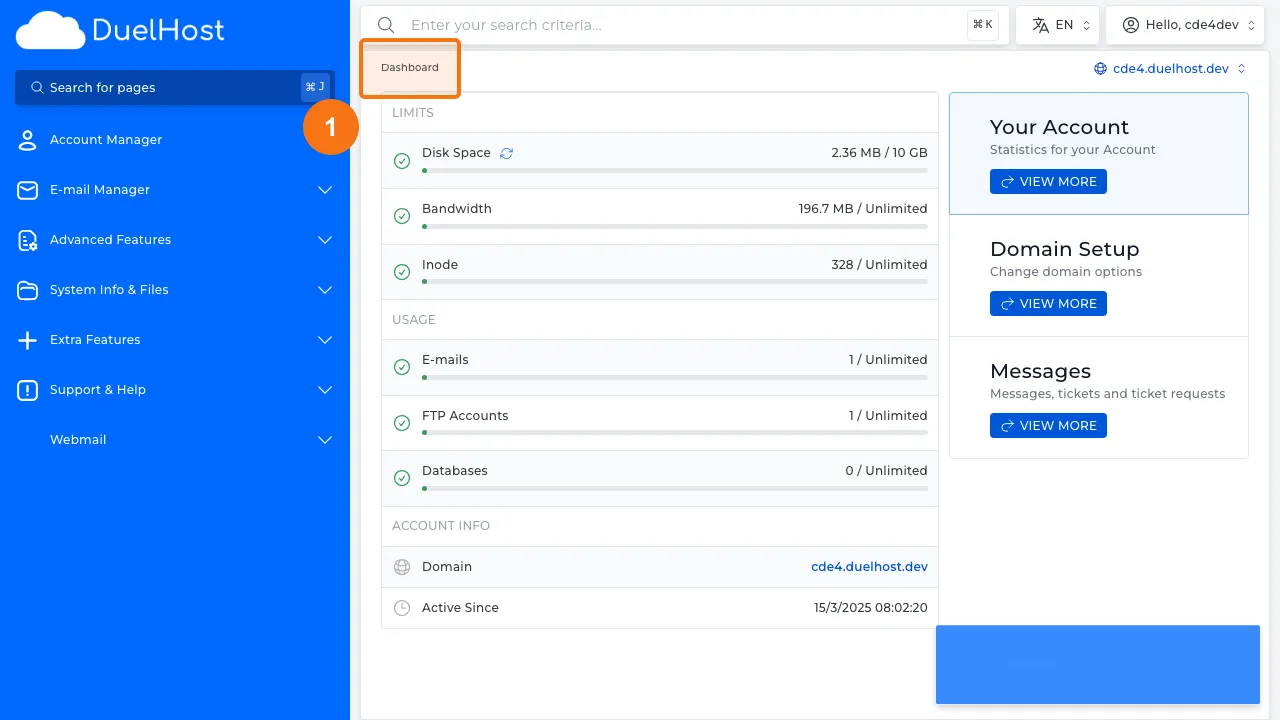Click the search magnifier icon
Image resolution: width=1280 pixels, height=720 pixels.
coord(386,25)
